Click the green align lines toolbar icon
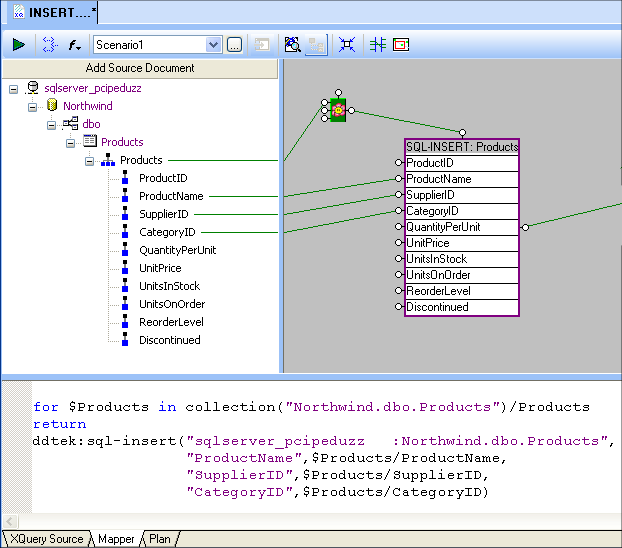Image resolution: width=622 pixels, height=548 pixels. [x=377, y=44]
